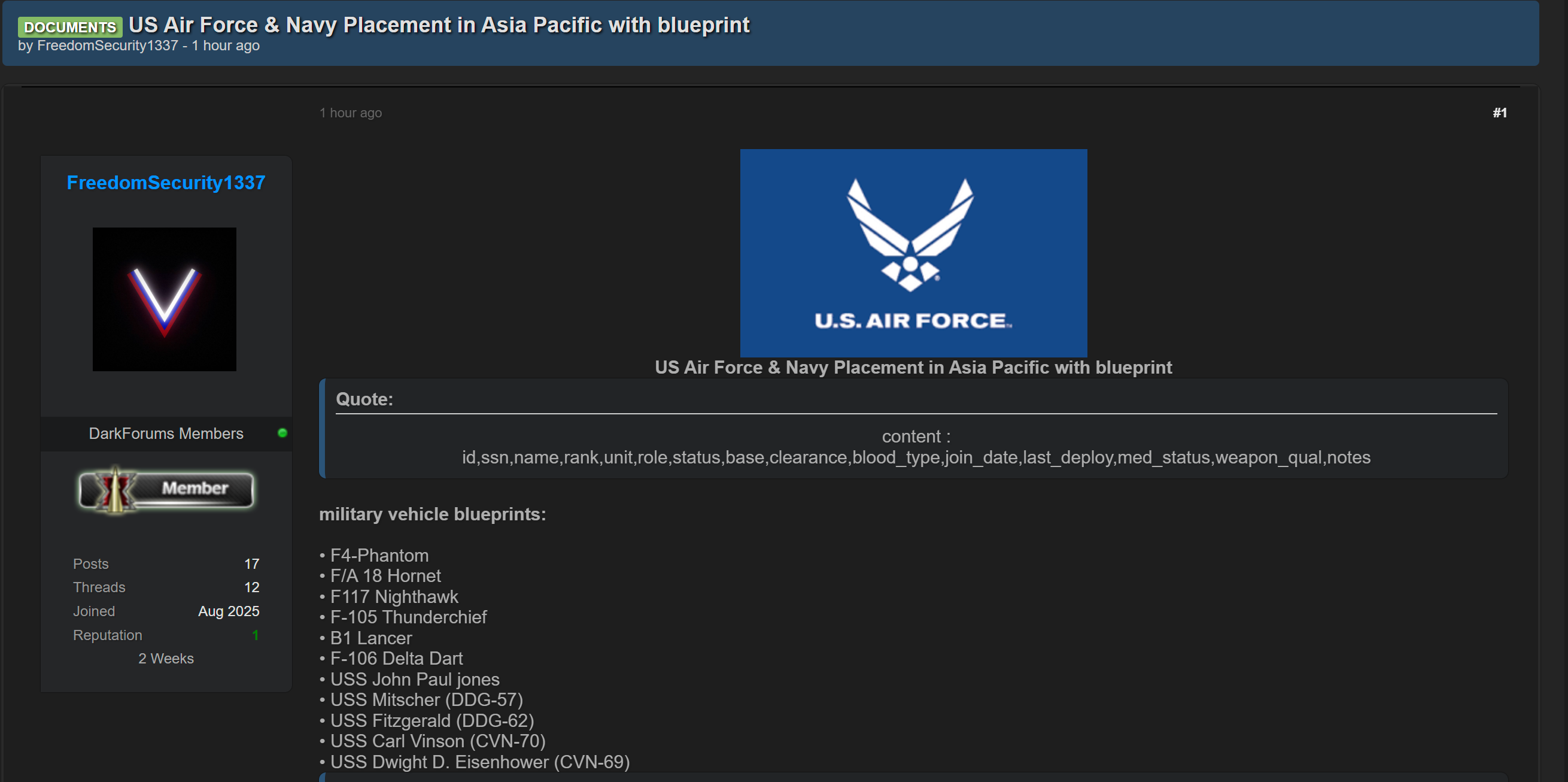This screenshot has width=1568, height=782.
Task: Click the 'F-105 Thunderchief' list entry
Action: (x=408, y=617)
